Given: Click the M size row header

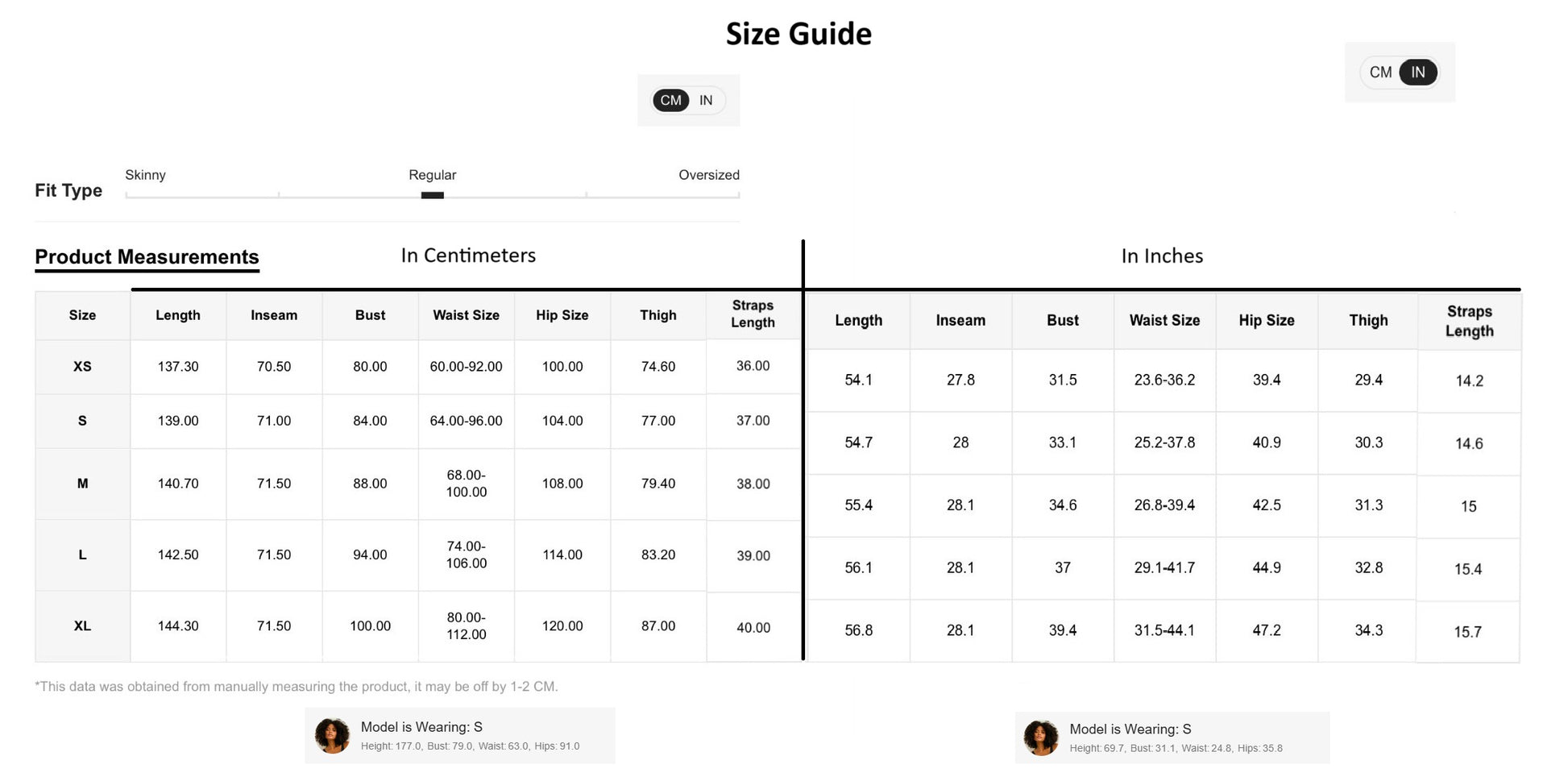Looking at the screenshot, I should (x=82, y=484).
